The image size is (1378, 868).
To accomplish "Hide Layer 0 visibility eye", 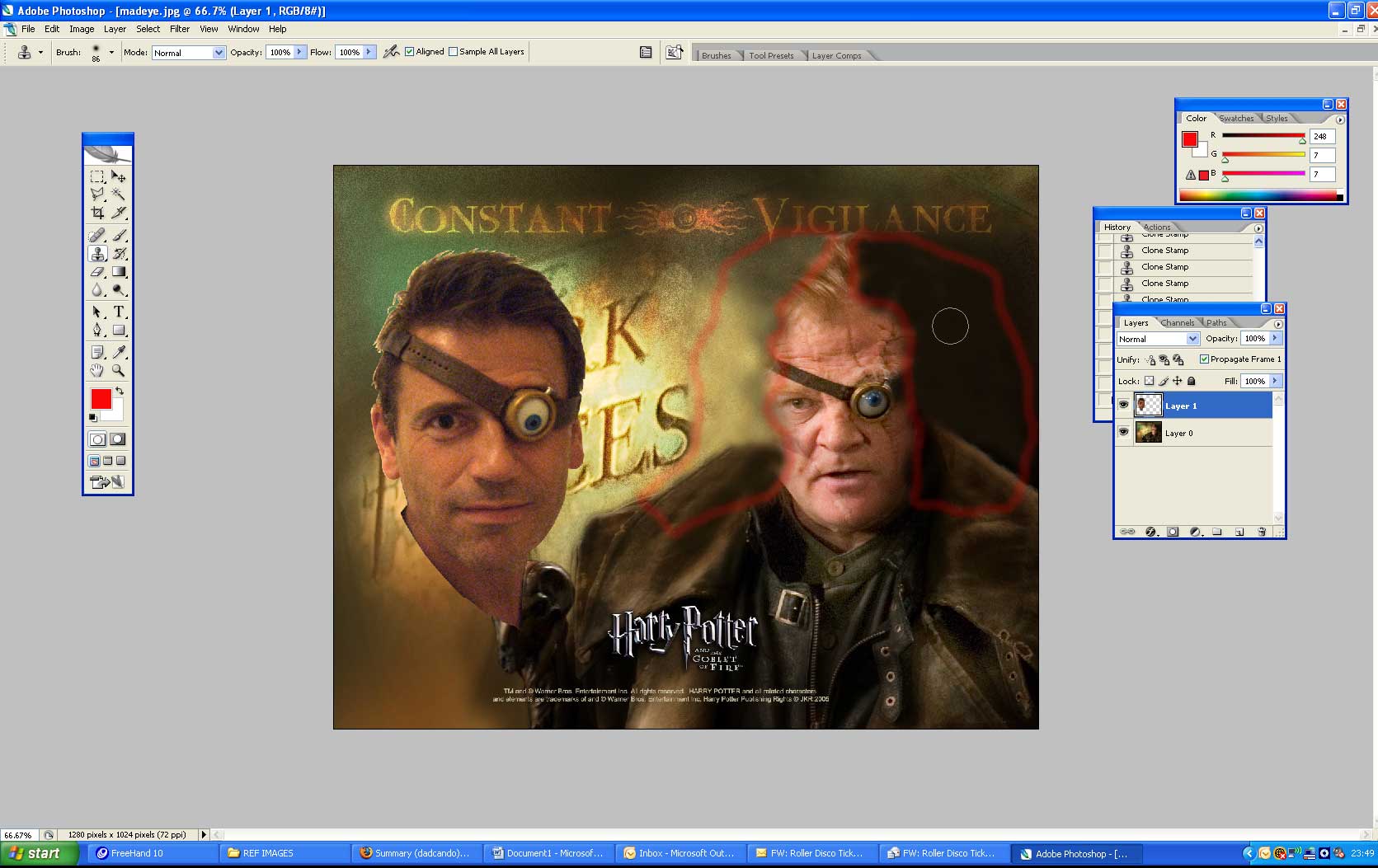I will click(x=1123, y=432).
